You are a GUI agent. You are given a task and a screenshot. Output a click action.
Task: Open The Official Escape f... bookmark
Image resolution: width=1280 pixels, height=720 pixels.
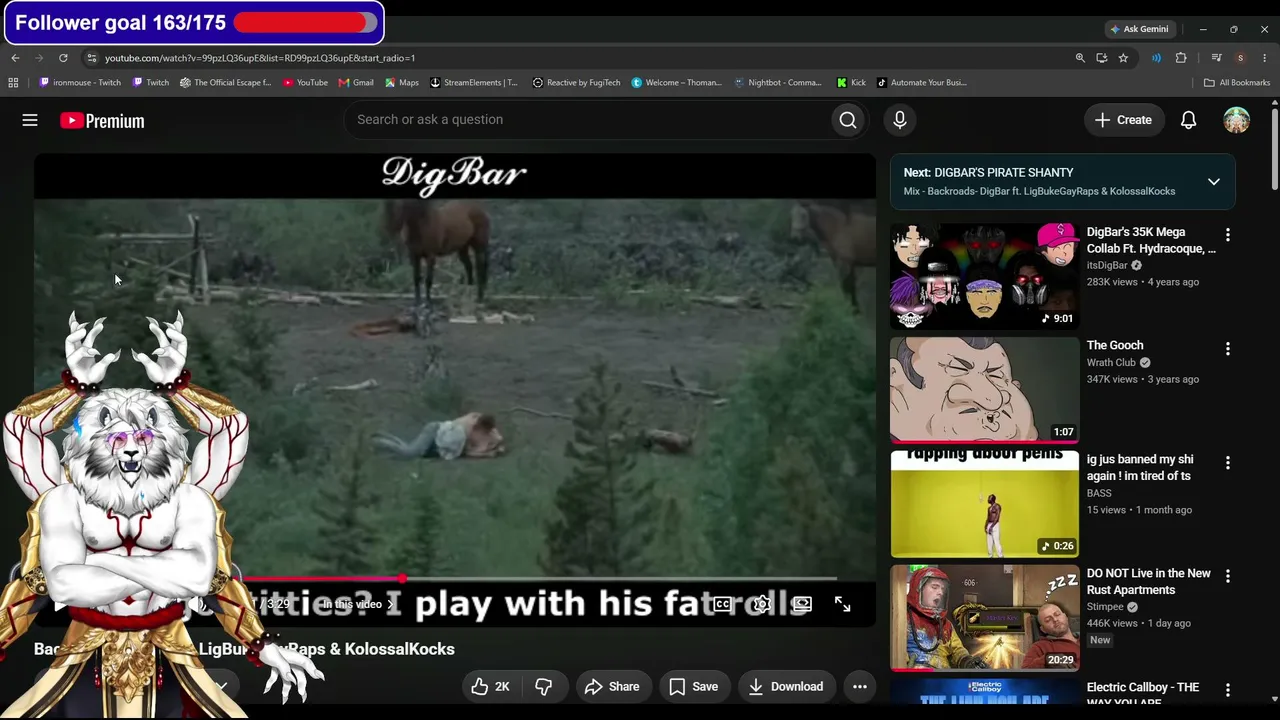pyautogui.click(x=226, y=83)
